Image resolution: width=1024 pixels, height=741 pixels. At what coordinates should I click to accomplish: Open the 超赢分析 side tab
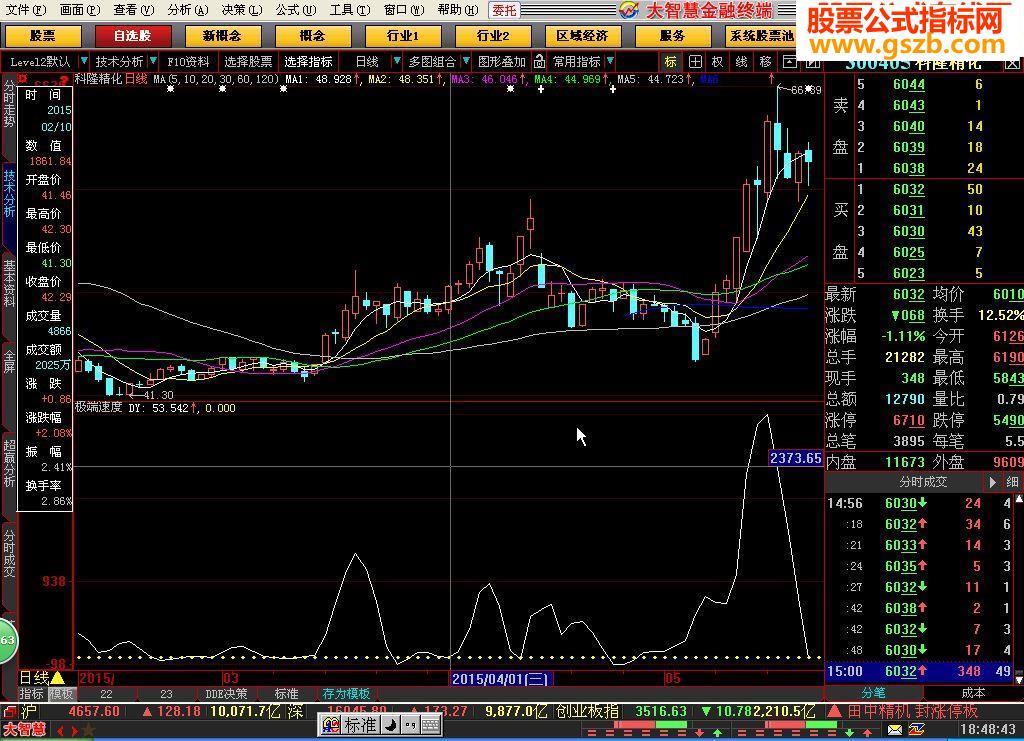coord(9,463)
